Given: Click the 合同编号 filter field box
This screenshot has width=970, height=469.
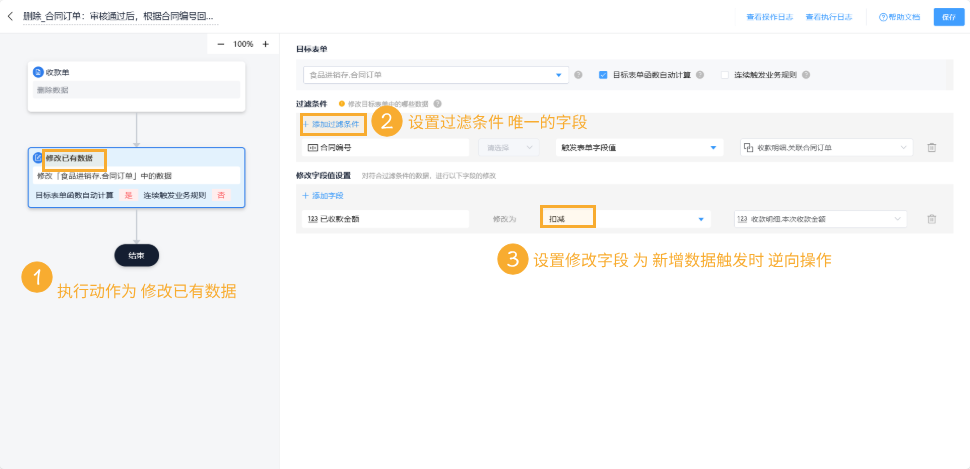Looking at the screenshot, I should coord(385,147).
